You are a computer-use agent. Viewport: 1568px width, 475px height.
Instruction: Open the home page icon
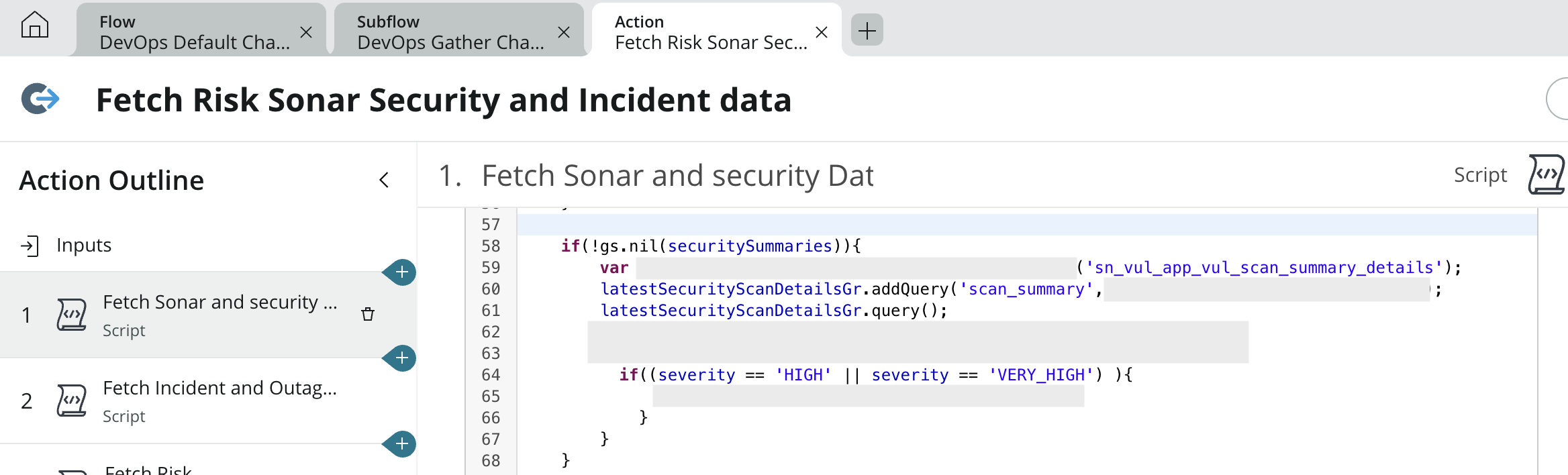35,25
